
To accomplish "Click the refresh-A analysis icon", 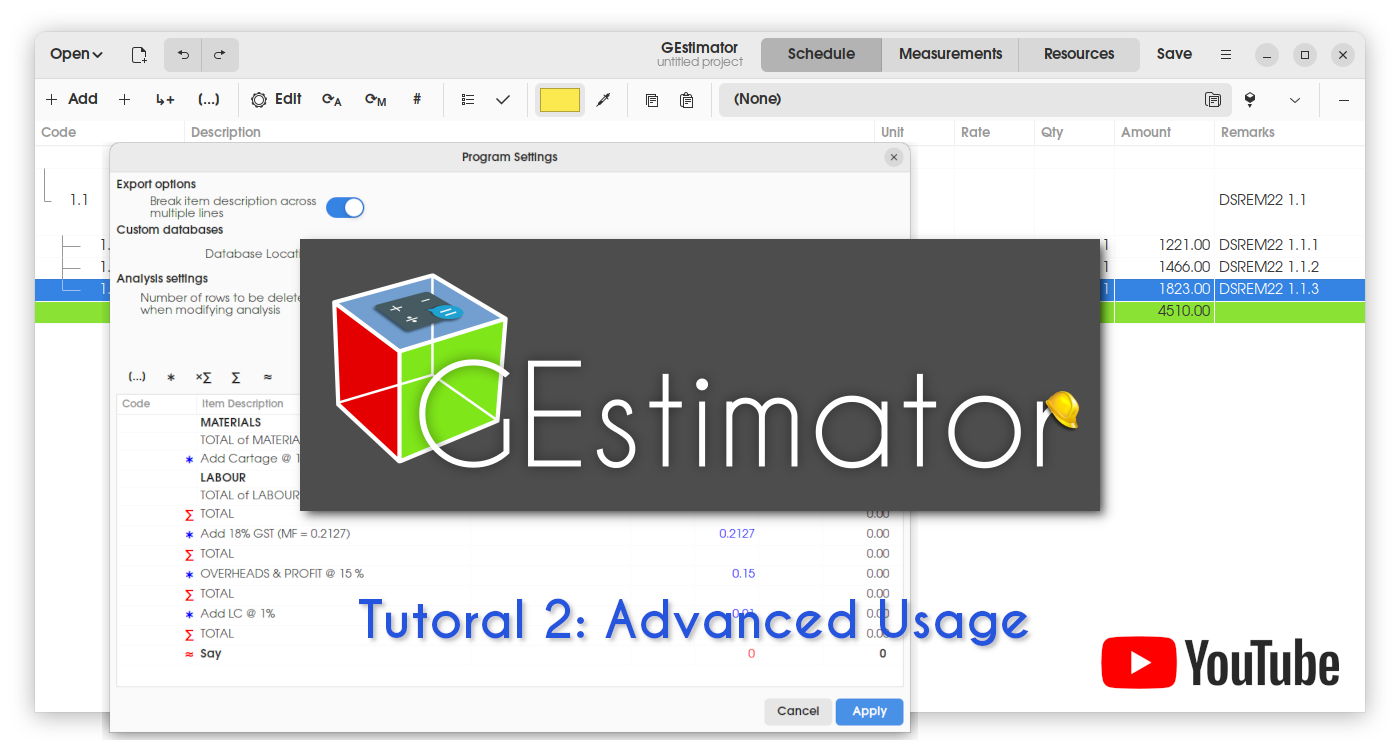I will (x=332, y=99).
